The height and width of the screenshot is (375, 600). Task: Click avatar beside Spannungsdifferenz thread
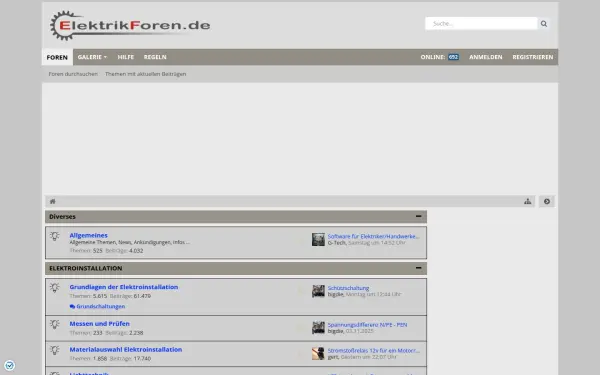pos(318,328)
